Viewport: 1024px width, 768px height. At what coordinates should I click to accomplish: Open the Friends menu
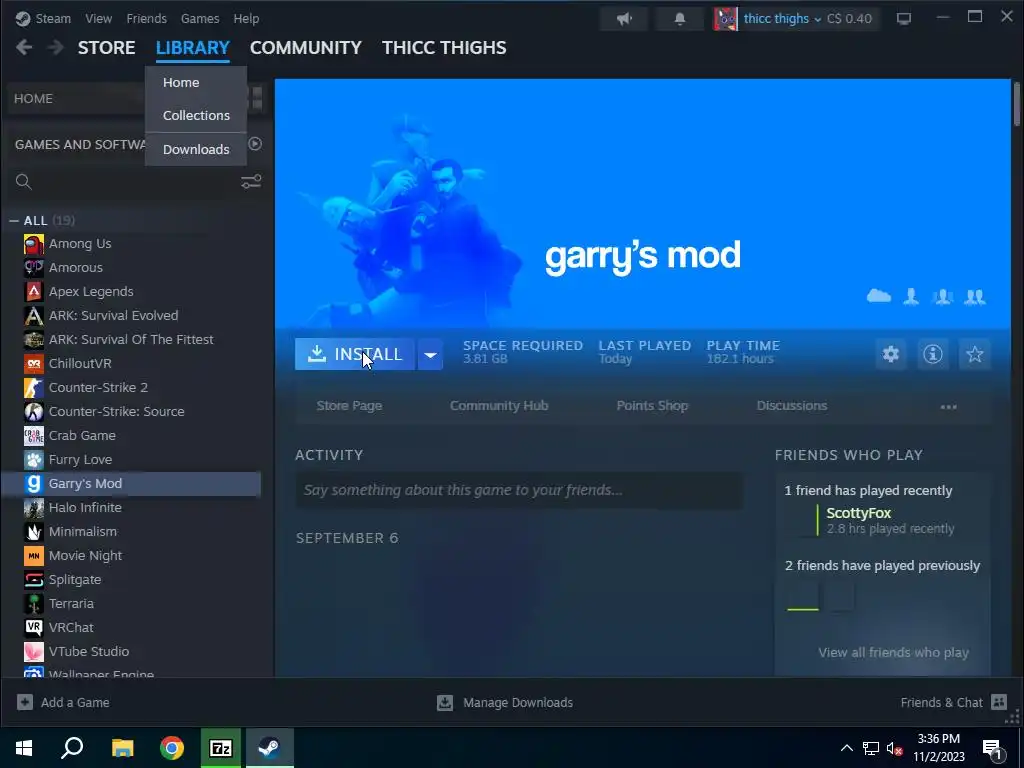point(146,18)
